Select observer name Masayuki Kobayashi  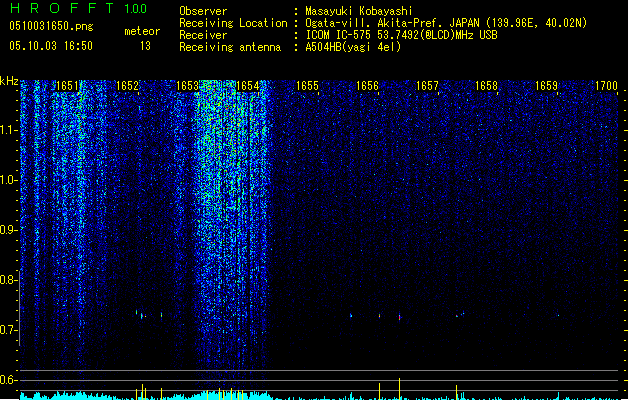[358, 11]
